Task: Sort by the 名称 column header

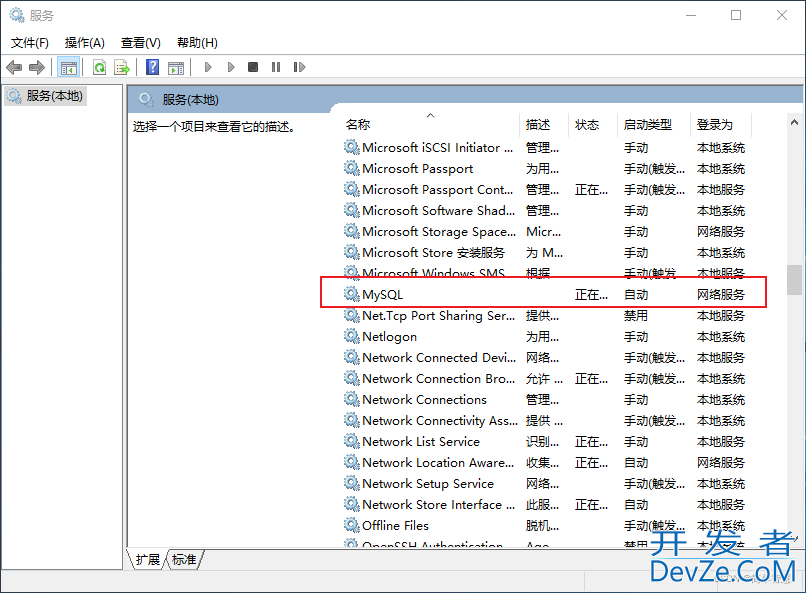Action: (430, 124)
